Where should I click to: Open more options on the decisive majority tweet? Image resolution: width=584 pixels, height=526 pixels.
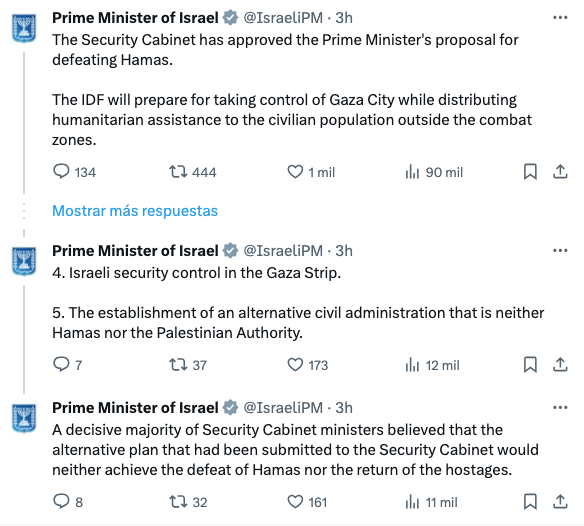point(560,408)
